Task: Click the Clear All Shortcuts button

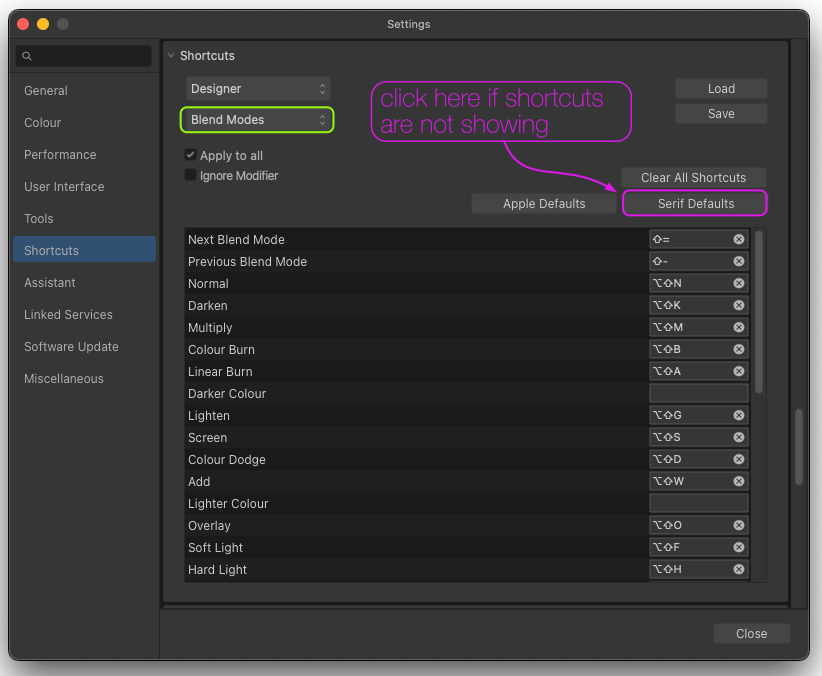Action: (693, 177)
